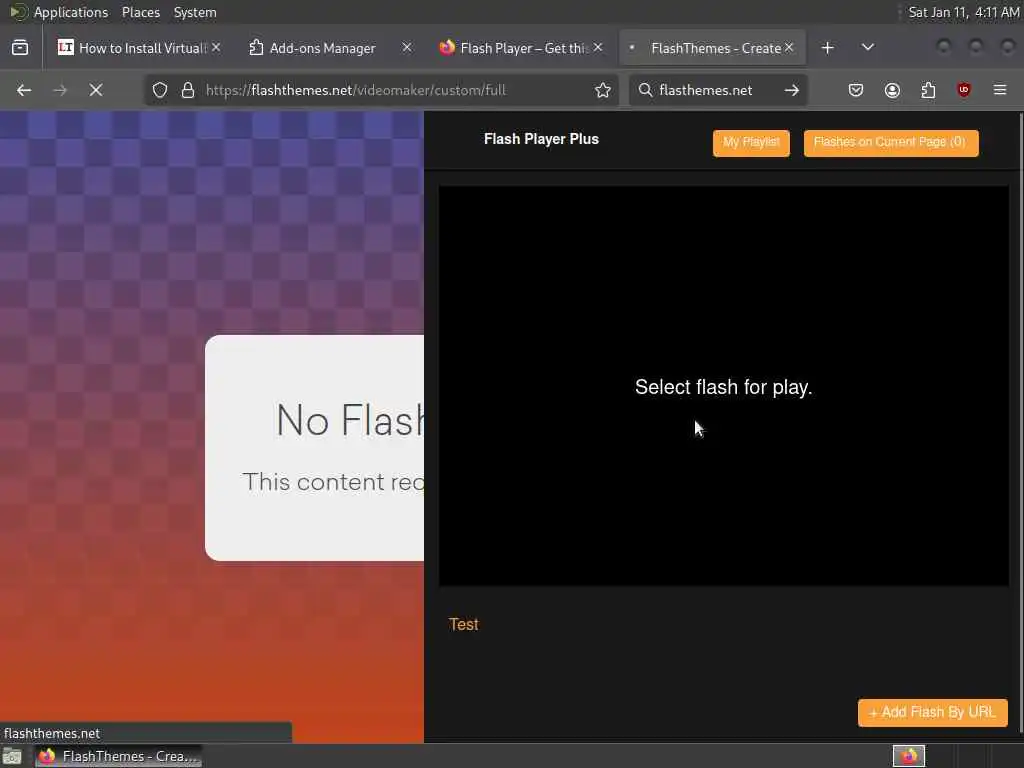Open the Places menu

click(141, 12)
